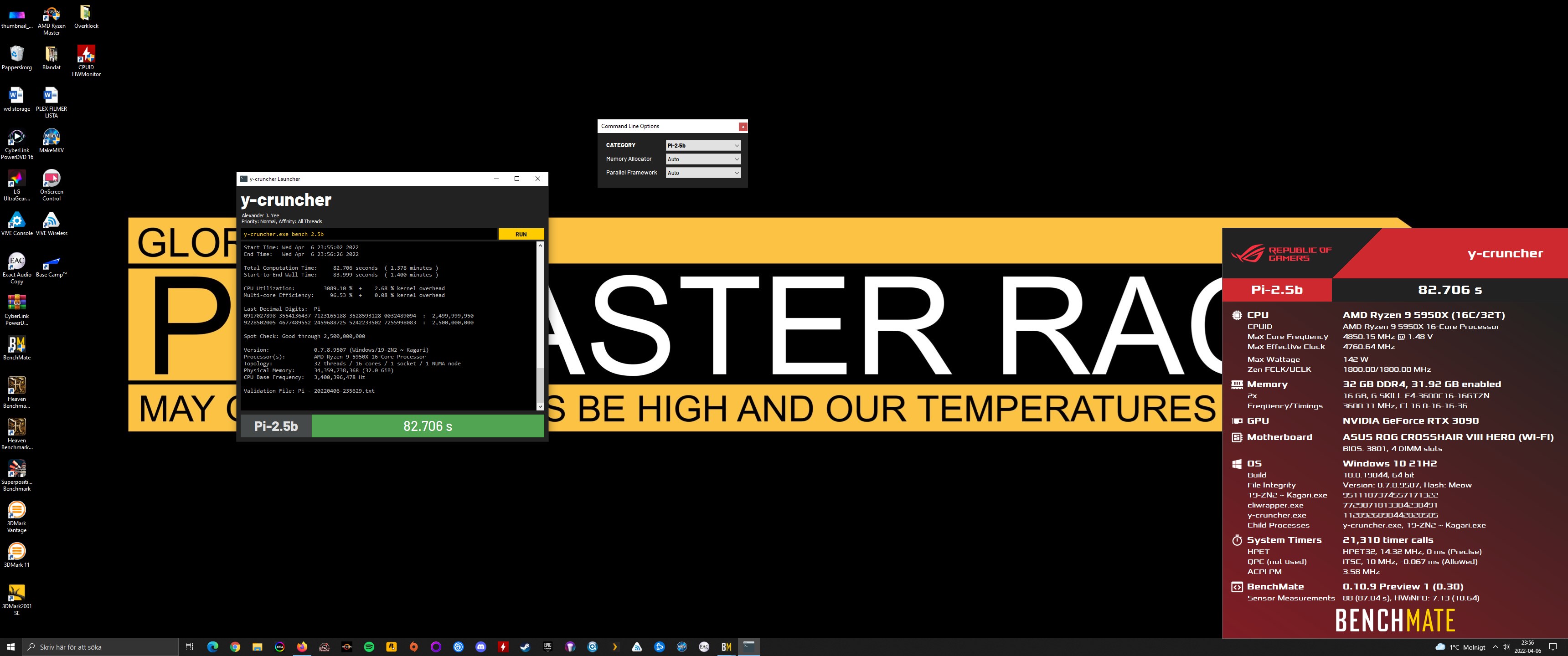The height and width of the screenshot is (656, 1568).
Task: Click taskbar search box 'Skriv här för att söka'
Action: pyautogui.click(x=100, y=647)
